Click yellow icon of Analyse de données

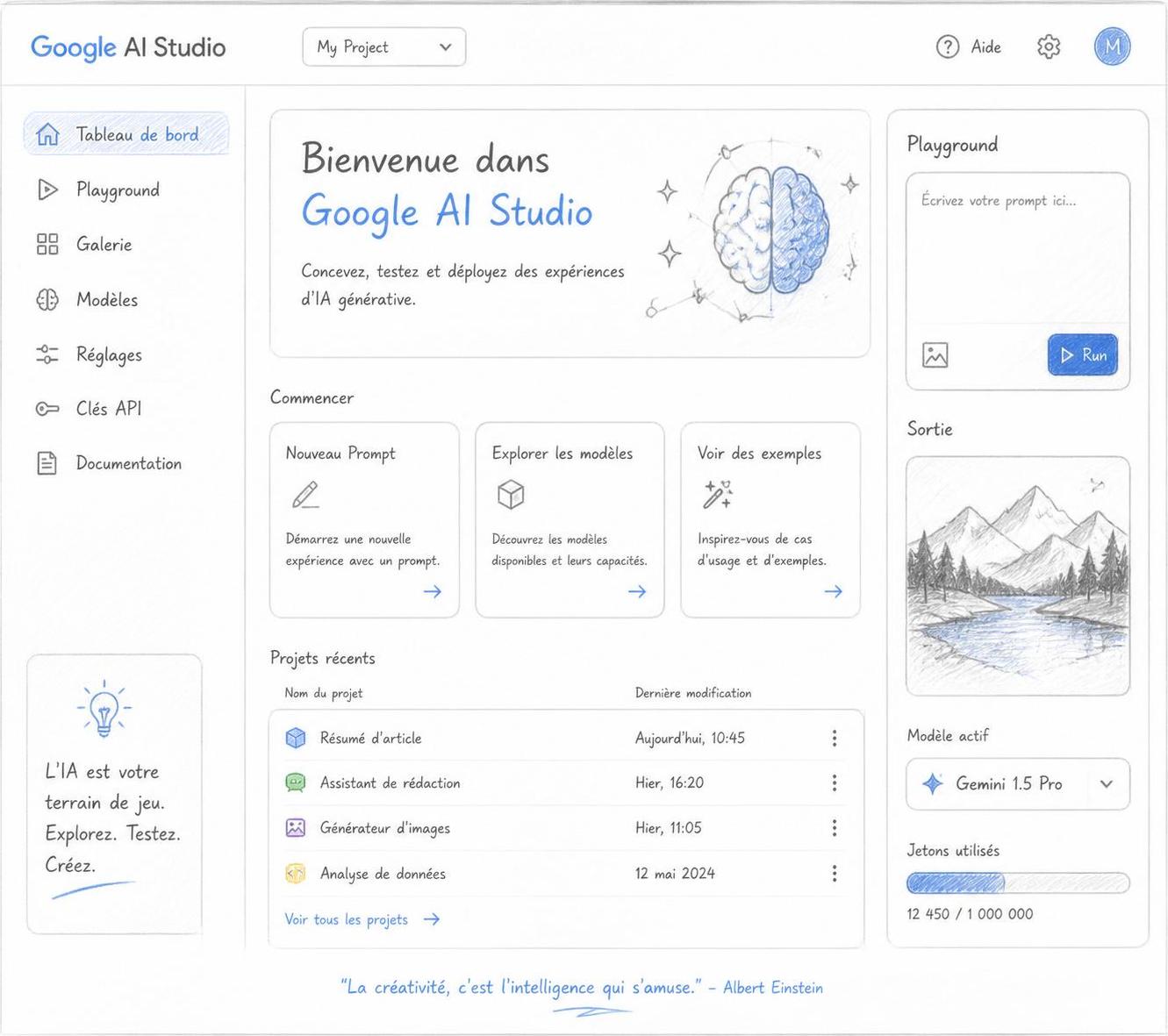click(296, 873)
